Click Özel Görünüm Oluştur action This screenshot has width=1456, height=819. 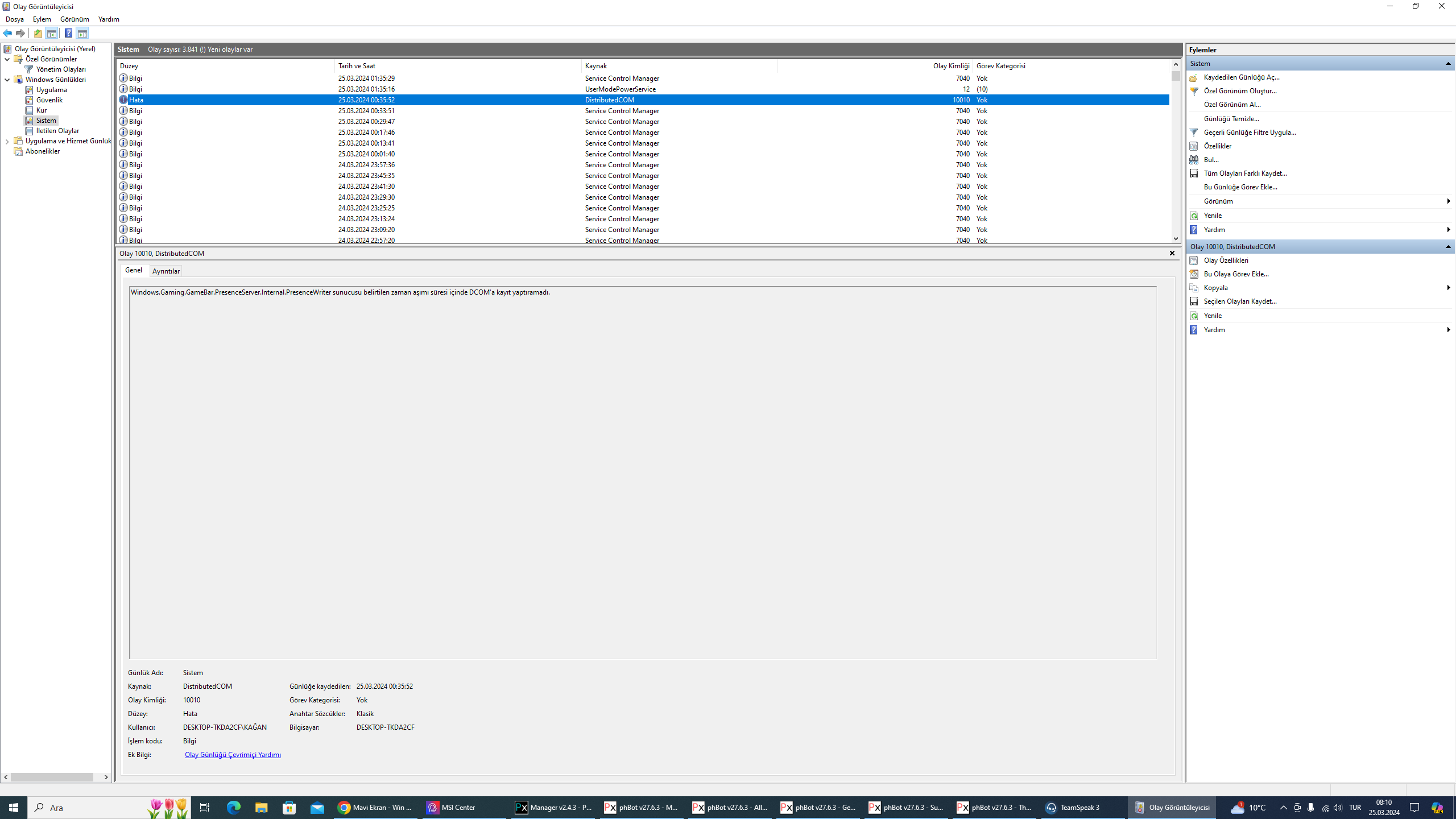tap(1240, 91)
